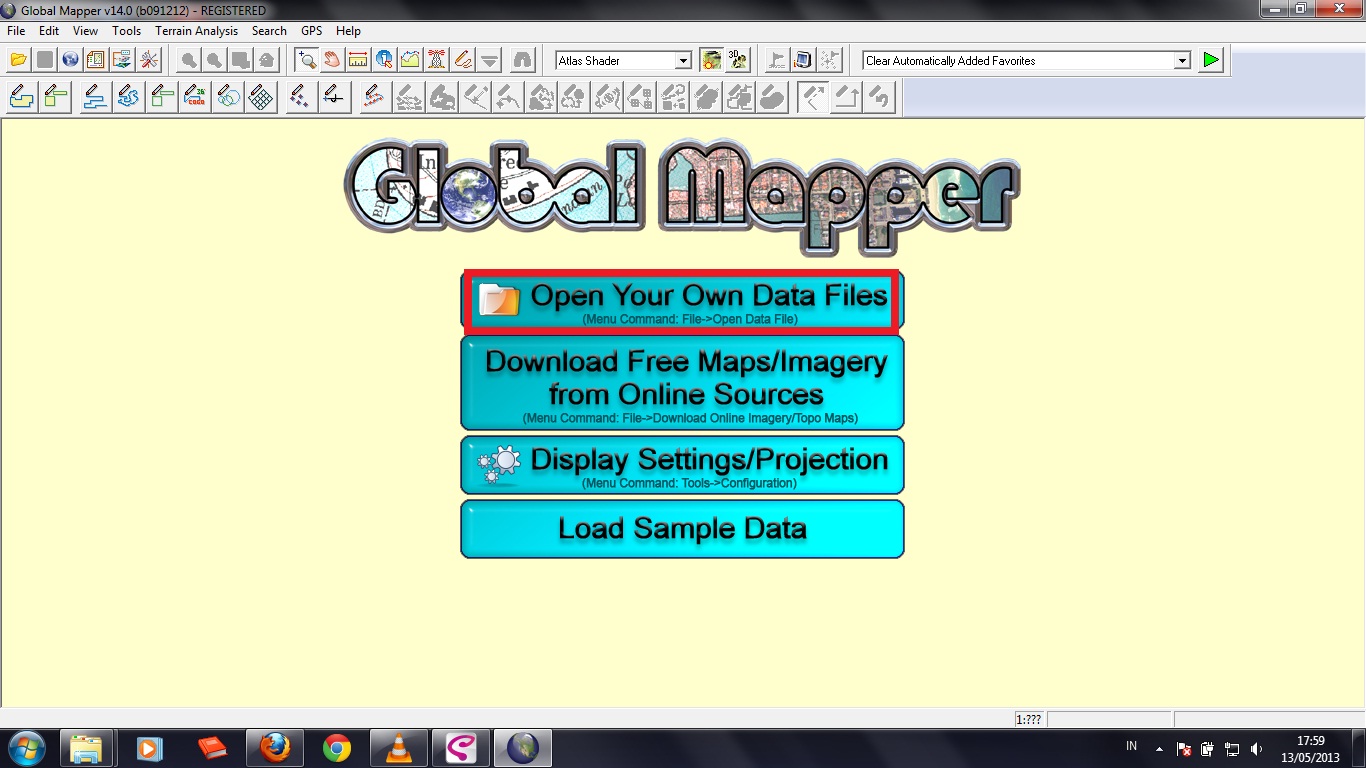Select the Measure ruler tool
The image size is (1366, 768).
[x=358, y=60]
